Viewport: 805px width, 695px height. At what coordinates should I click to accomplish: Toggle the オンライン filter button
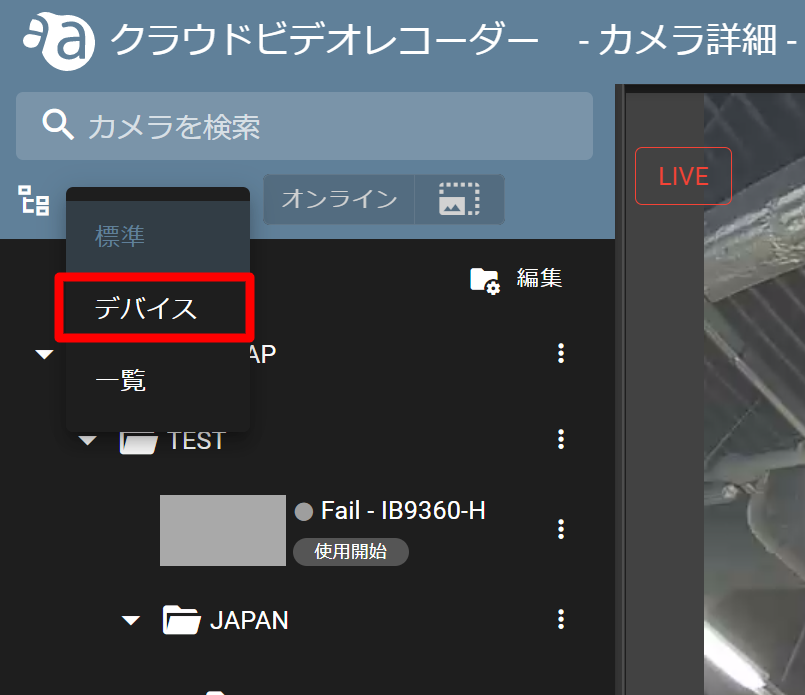[x=339, y=199]
